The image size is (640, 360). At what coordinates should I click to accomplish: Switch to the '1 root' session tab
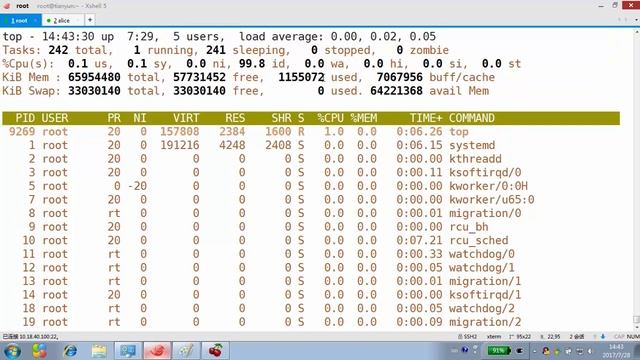click(20, 20)
